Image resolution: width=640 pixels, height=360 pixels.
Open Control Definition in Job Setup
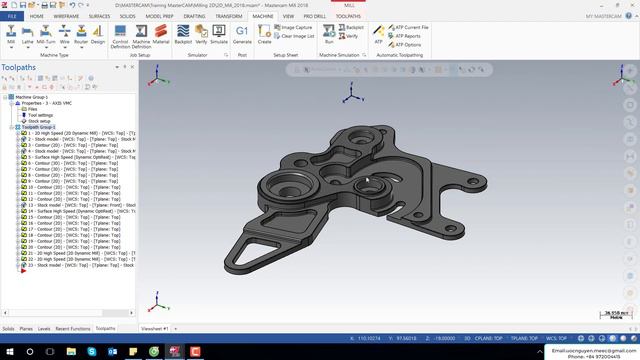point(120,37)
